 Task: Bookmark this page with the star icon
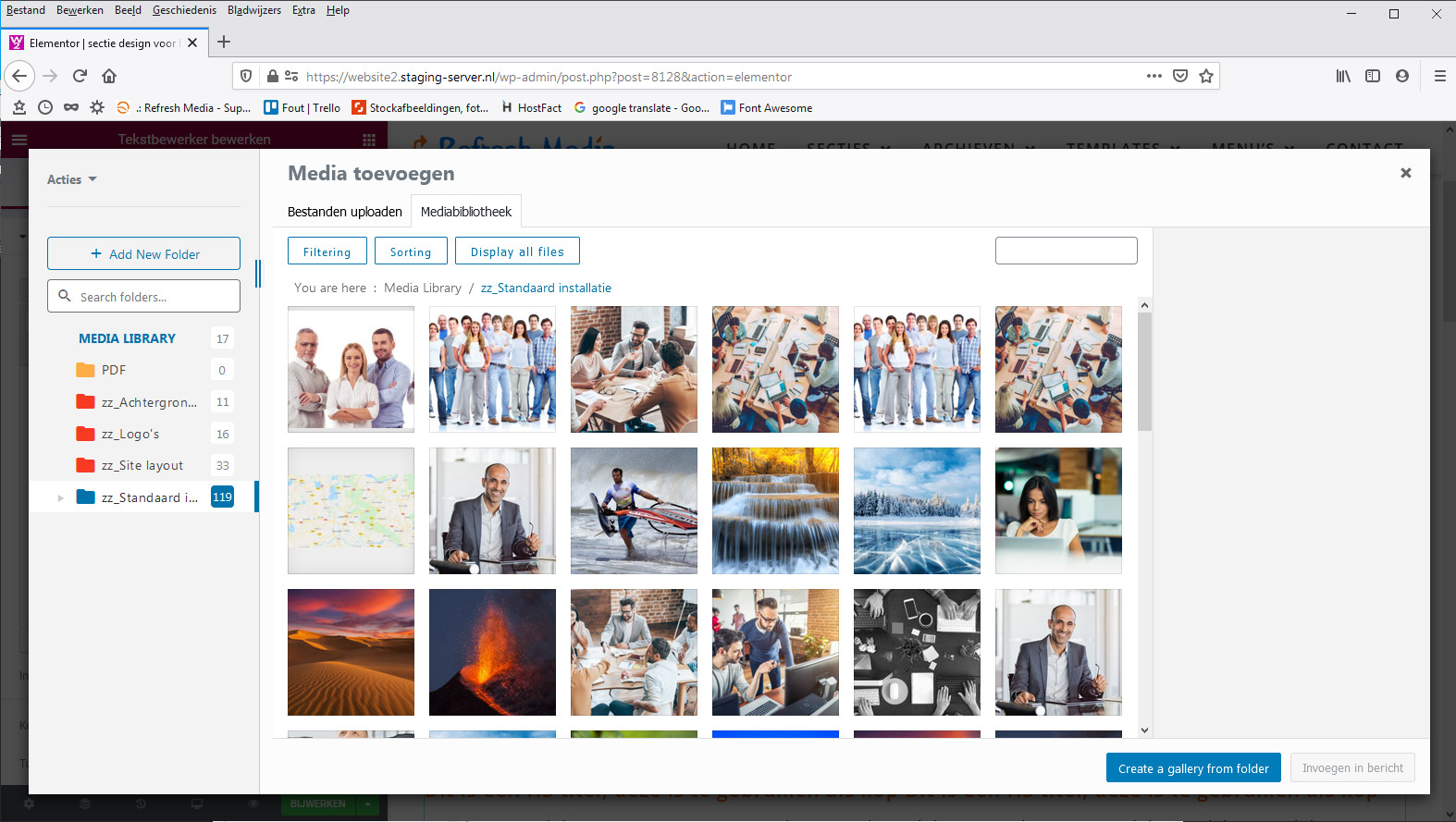click(x=1206, y=76)
